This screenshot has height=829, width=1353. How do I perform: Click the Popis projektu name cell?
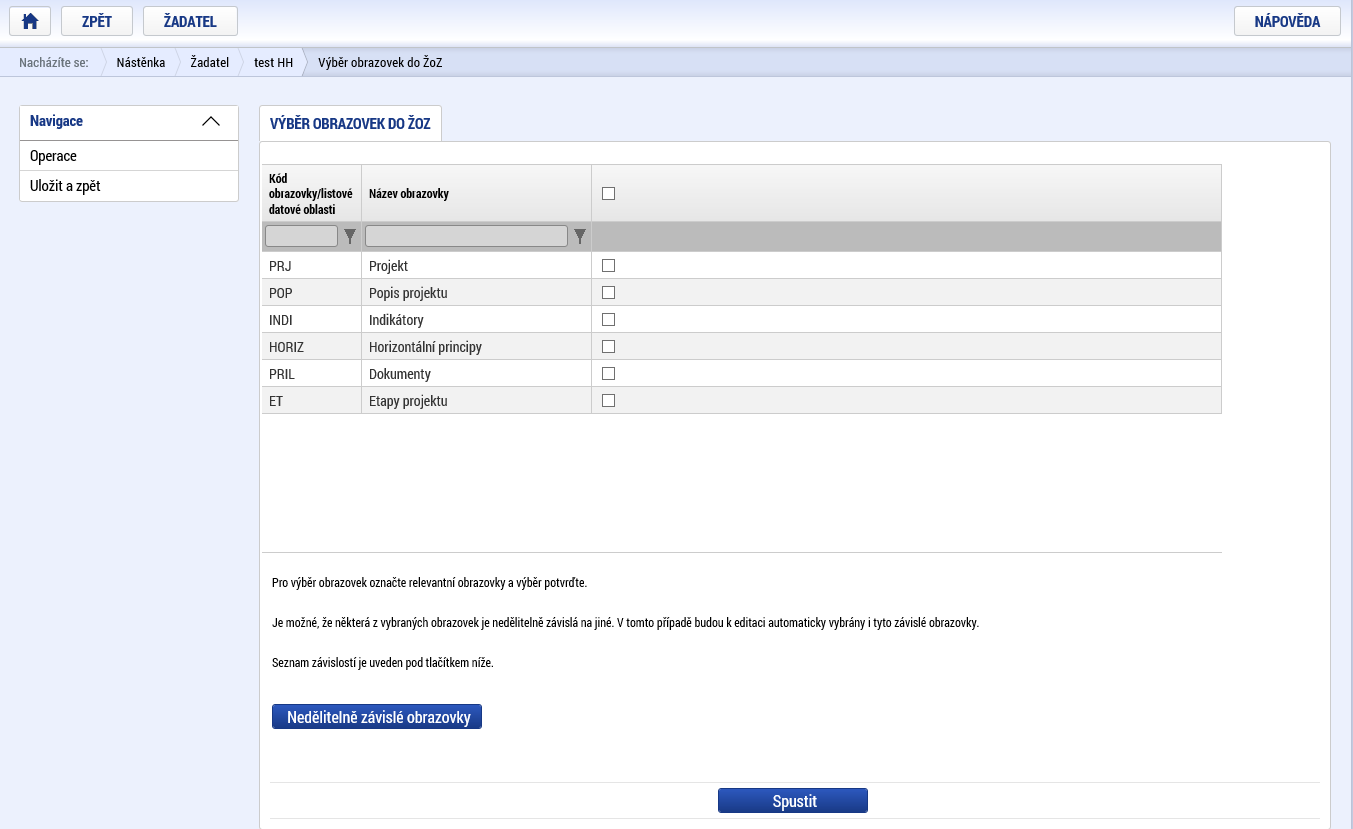coord(476,293)
